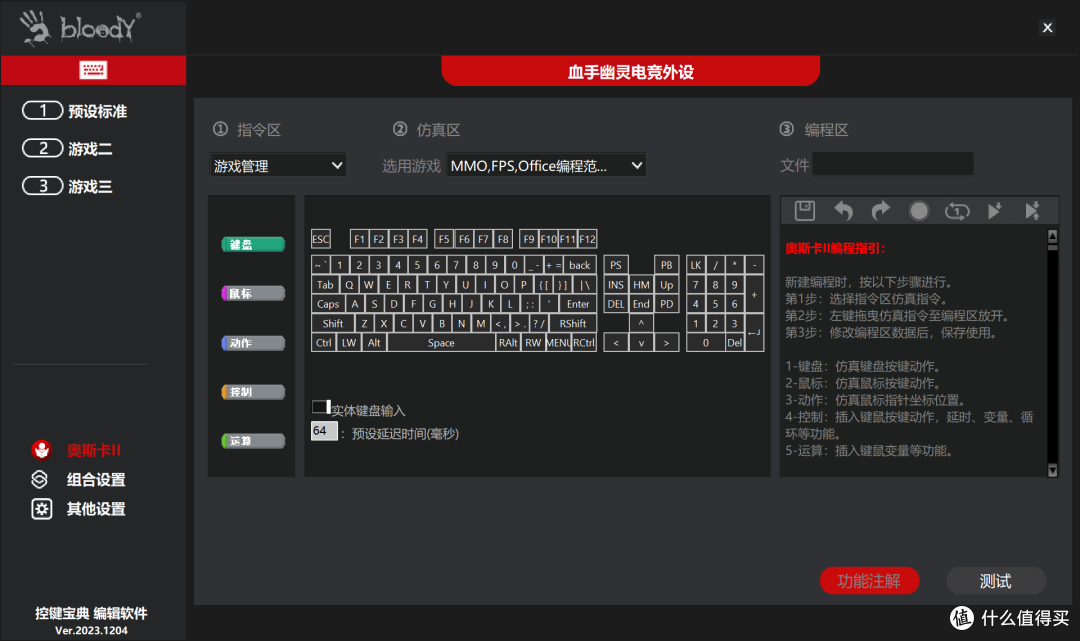Click the red keyboard icon tab
Viewport: 1080px width, 641px height.
[x=93, y=70]
